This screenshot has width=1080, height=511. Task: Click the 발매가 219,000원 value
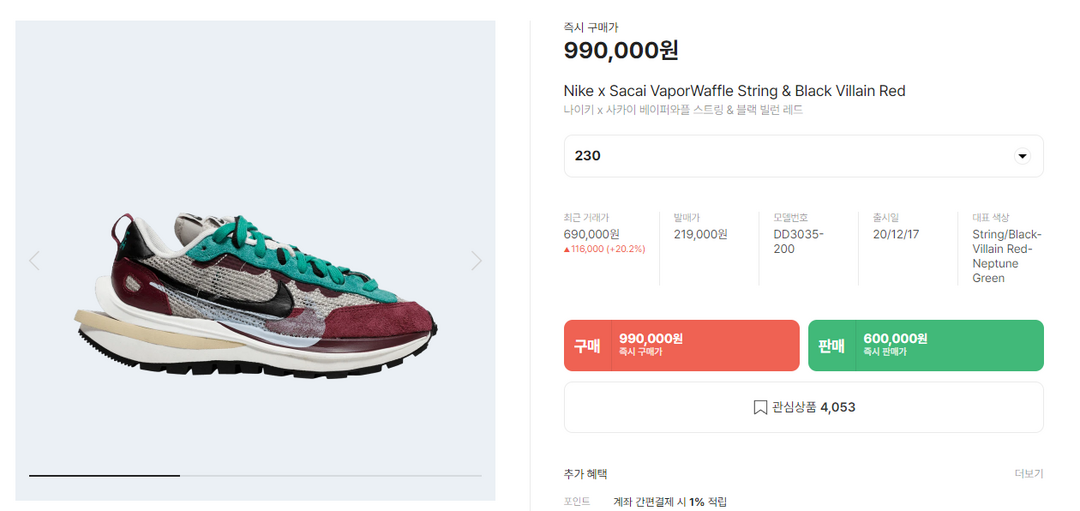[x=700, y=234]
